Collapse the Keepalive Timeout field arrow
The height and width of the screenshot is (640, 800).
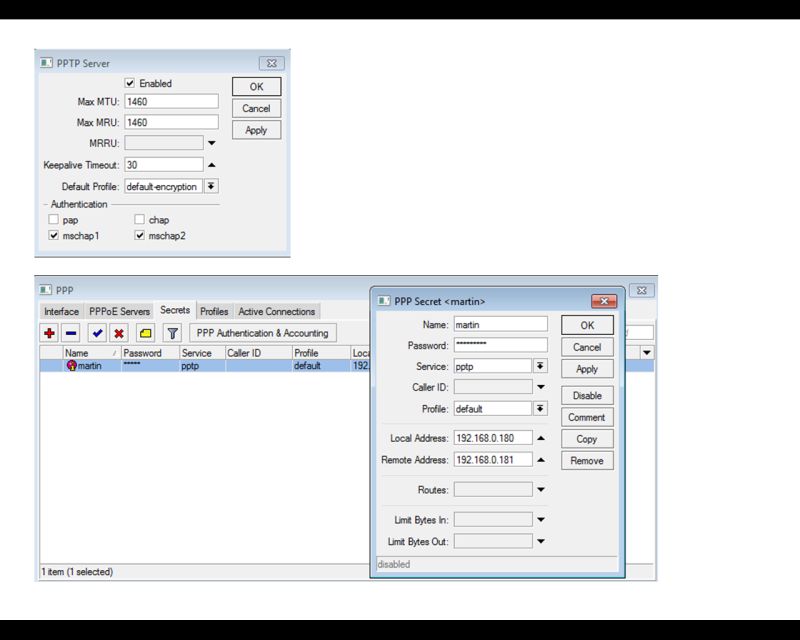[212, 165]
